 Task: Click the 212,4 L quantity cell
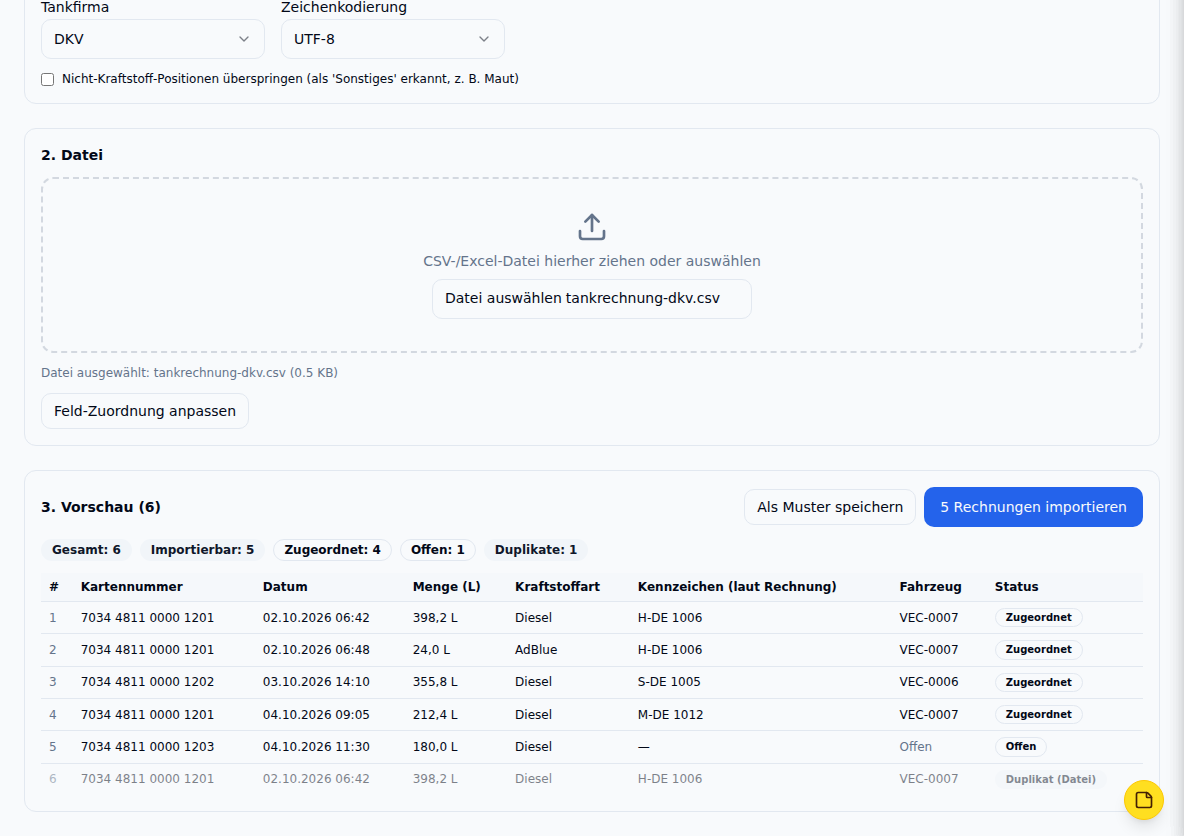pos(435,714)
